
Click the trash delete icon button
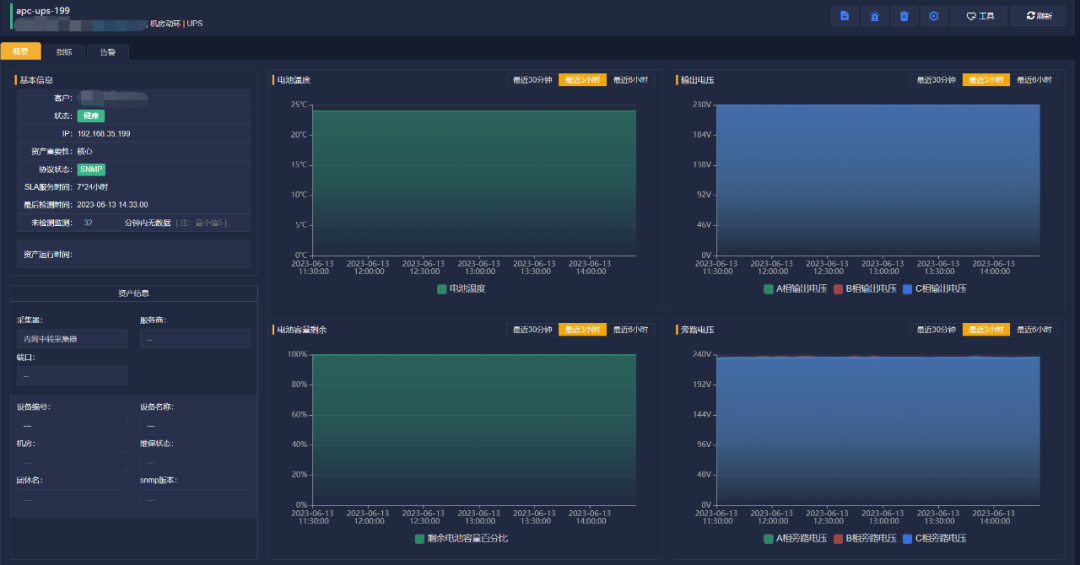pyautogui.click(x=904, y=16)
